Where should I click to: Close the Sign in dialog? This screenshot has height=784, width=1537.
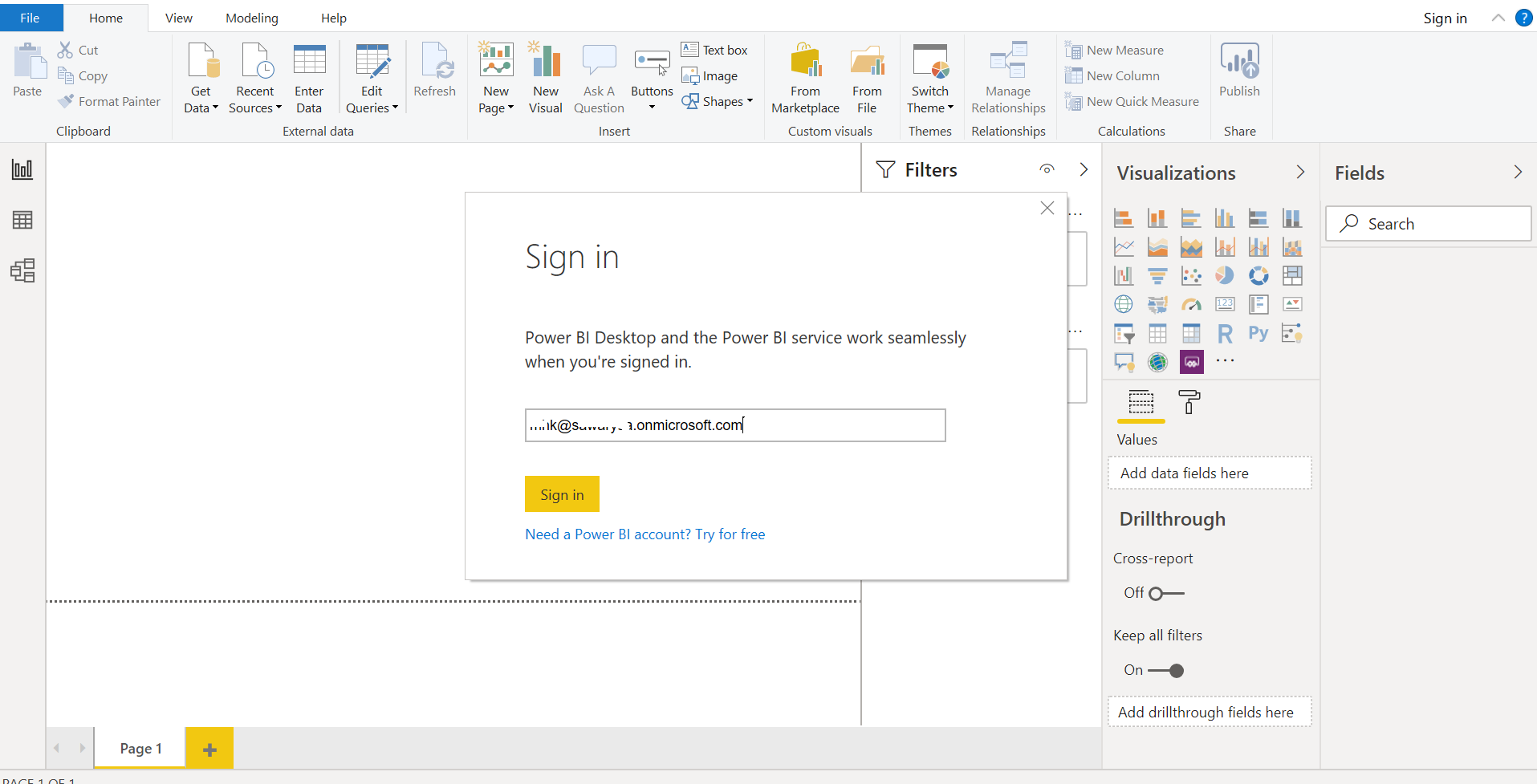[1047, 208]
